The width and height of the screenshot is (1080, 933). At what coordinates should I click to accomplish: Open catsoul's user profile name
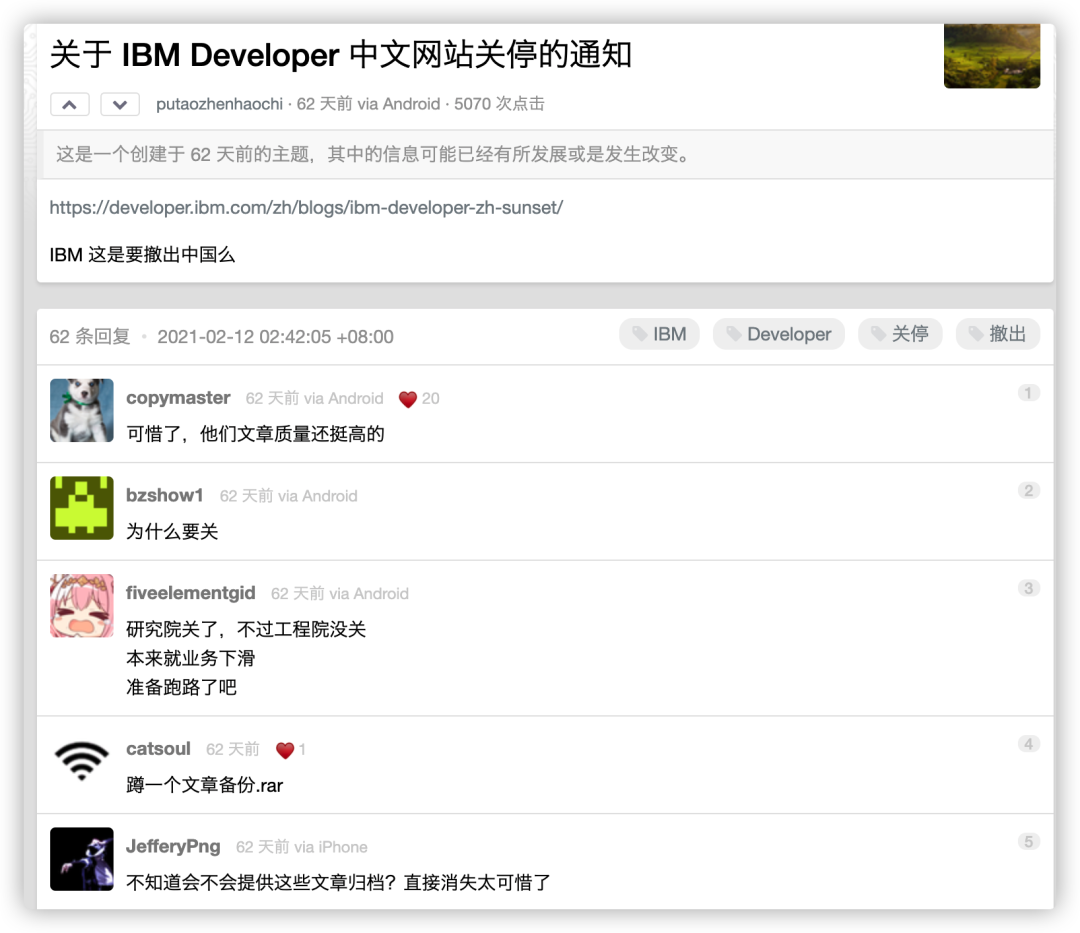[x=158, y=749]
